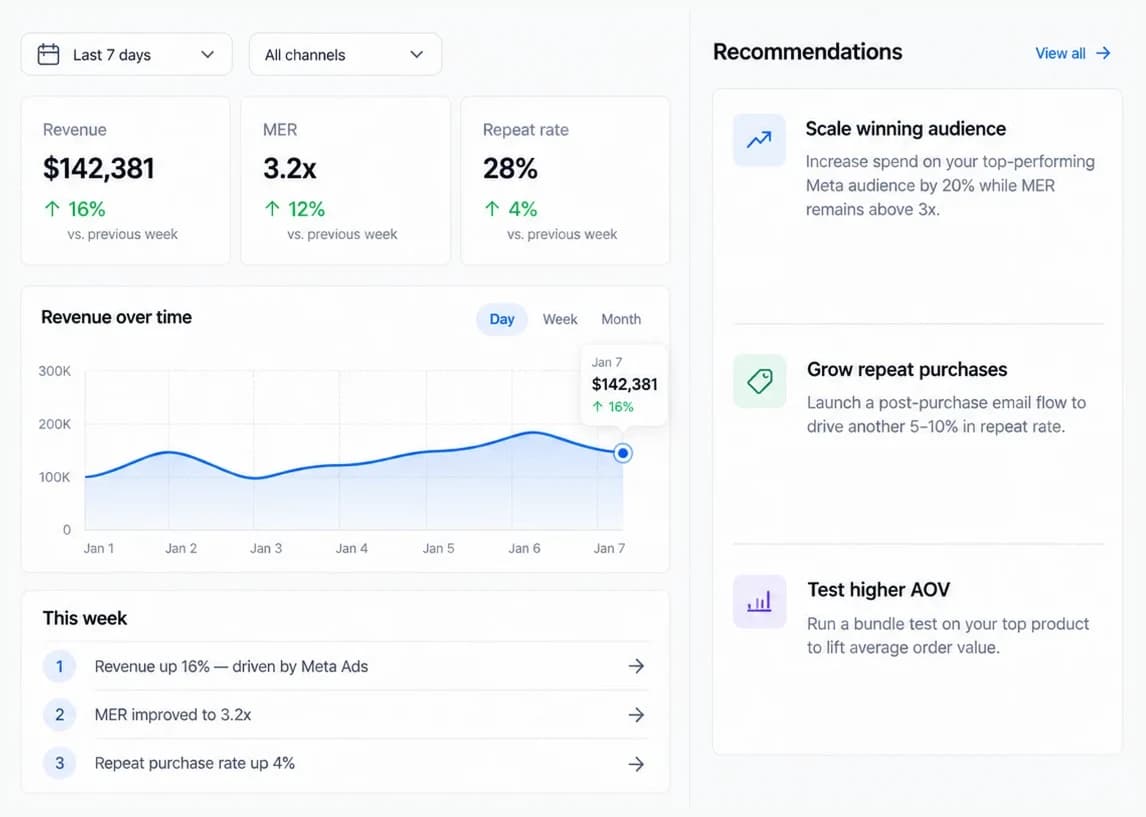Click the Scale winning audience trend icon

(759, 140)
